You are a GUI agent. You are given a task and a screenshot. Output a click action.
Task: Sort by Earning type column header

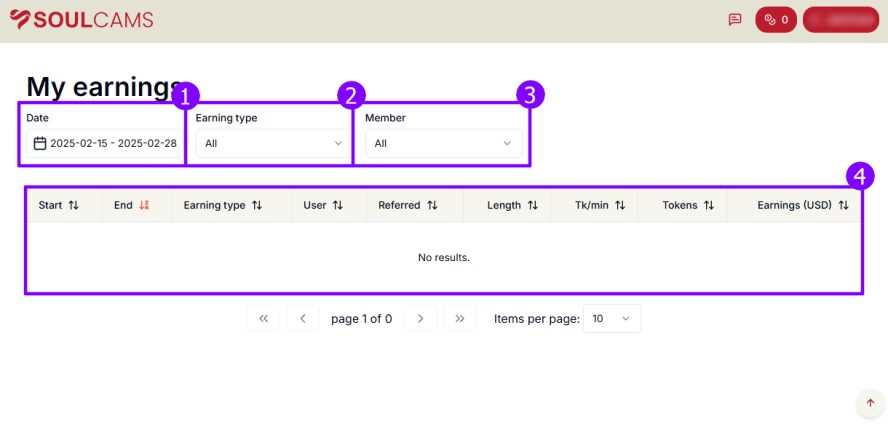coord(222,205)
